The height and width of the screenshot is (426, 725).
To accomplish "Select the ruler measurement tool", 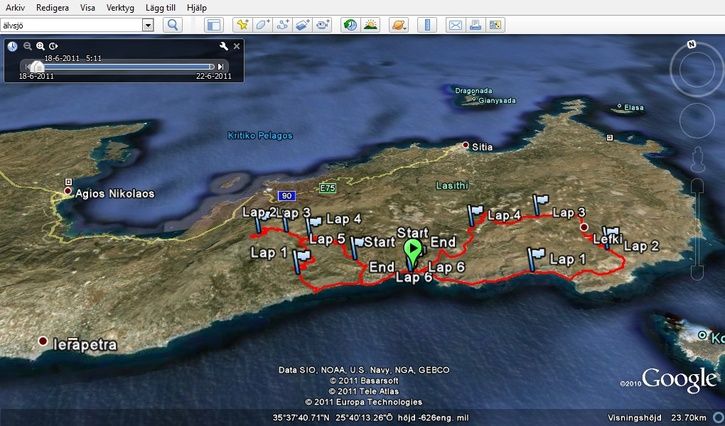I will (x=425, y=24).
